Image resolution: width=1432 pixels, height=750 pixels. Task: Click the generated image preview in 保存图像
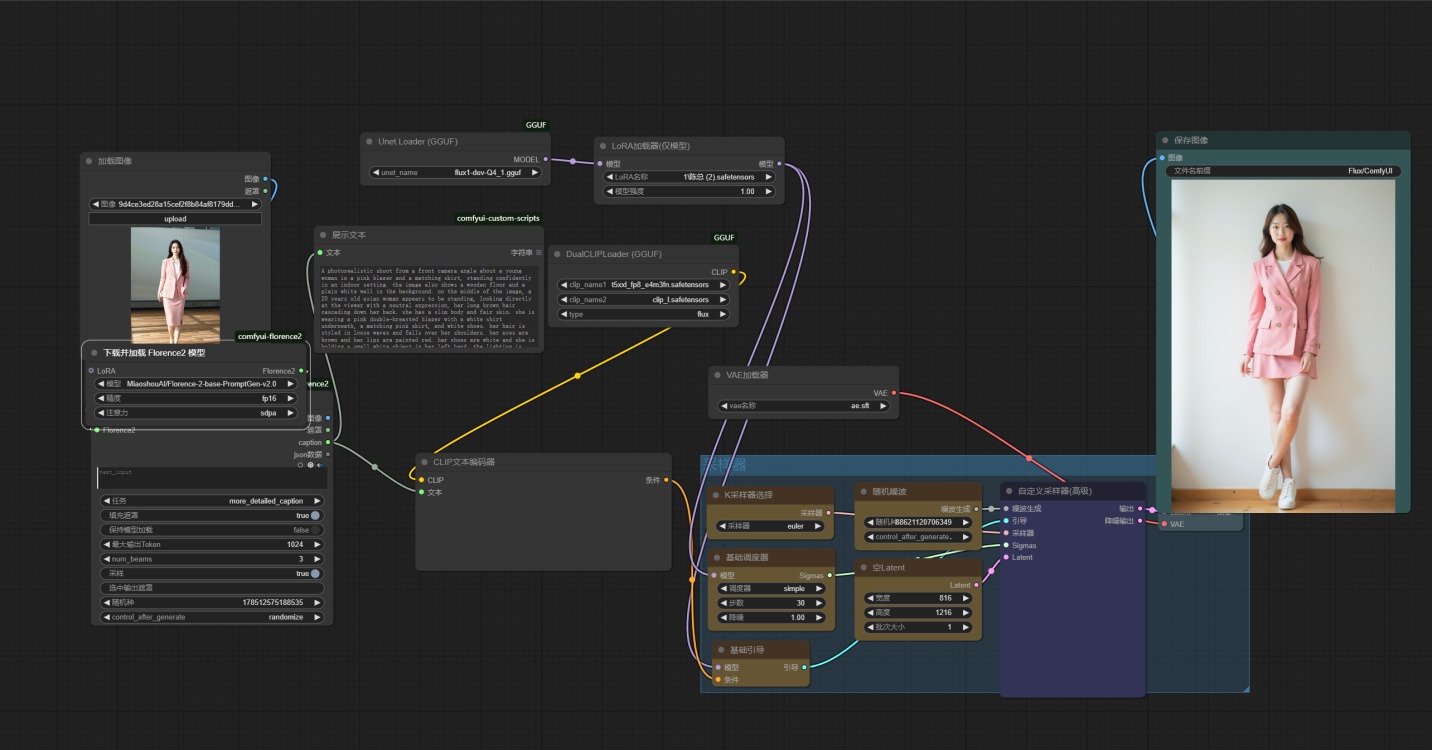(1283, 345)
